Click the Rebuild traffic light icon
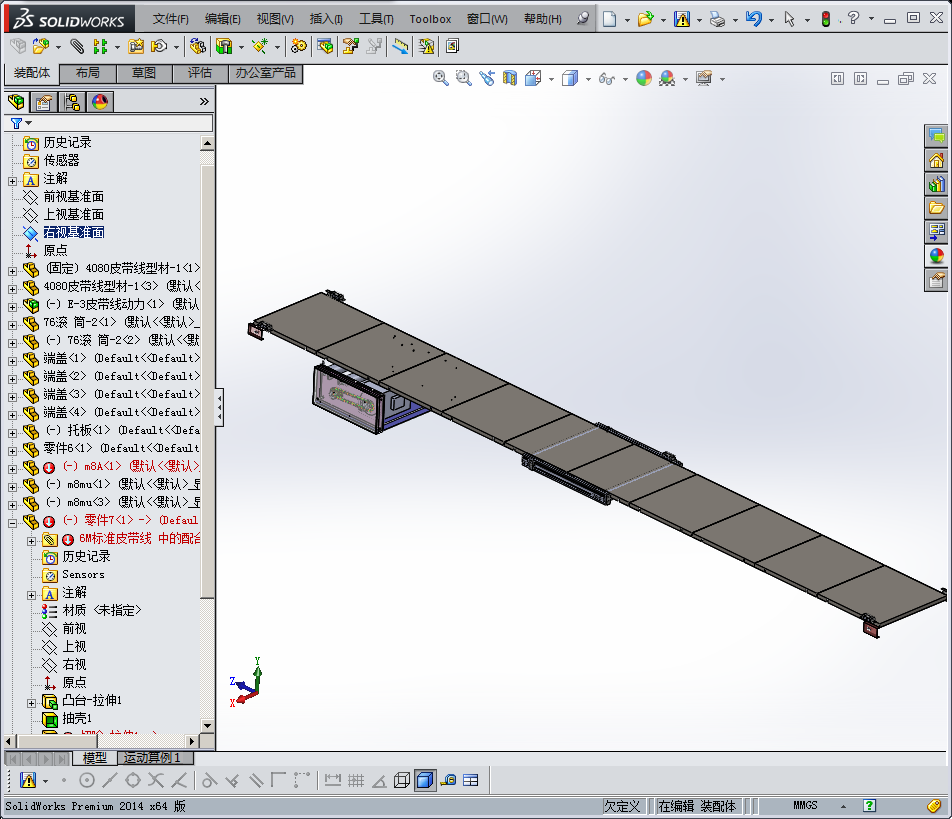 pyautogui.click(x=825, y=19)
